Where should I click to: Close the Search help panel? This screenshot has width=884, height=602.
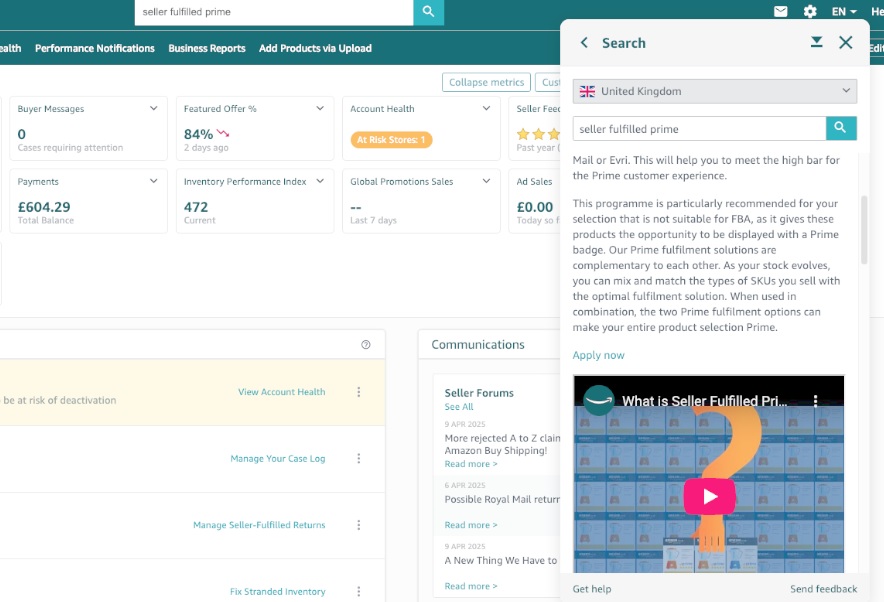[x=845, y=42]
